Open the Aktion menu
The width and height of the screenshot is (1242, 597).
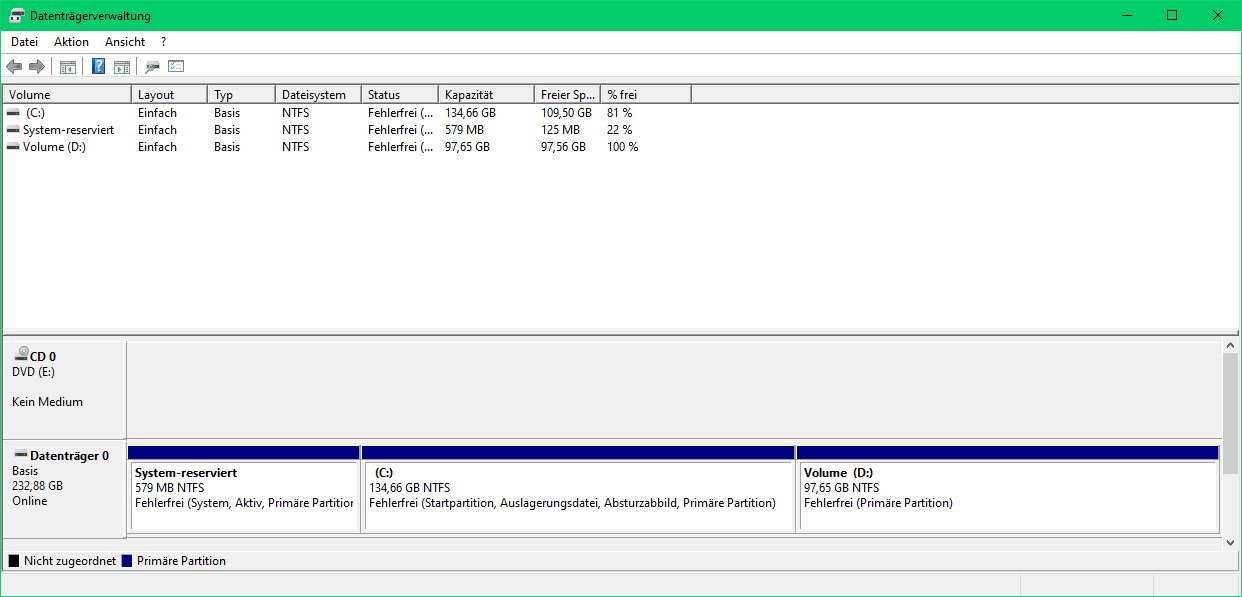tap(72, 42)
